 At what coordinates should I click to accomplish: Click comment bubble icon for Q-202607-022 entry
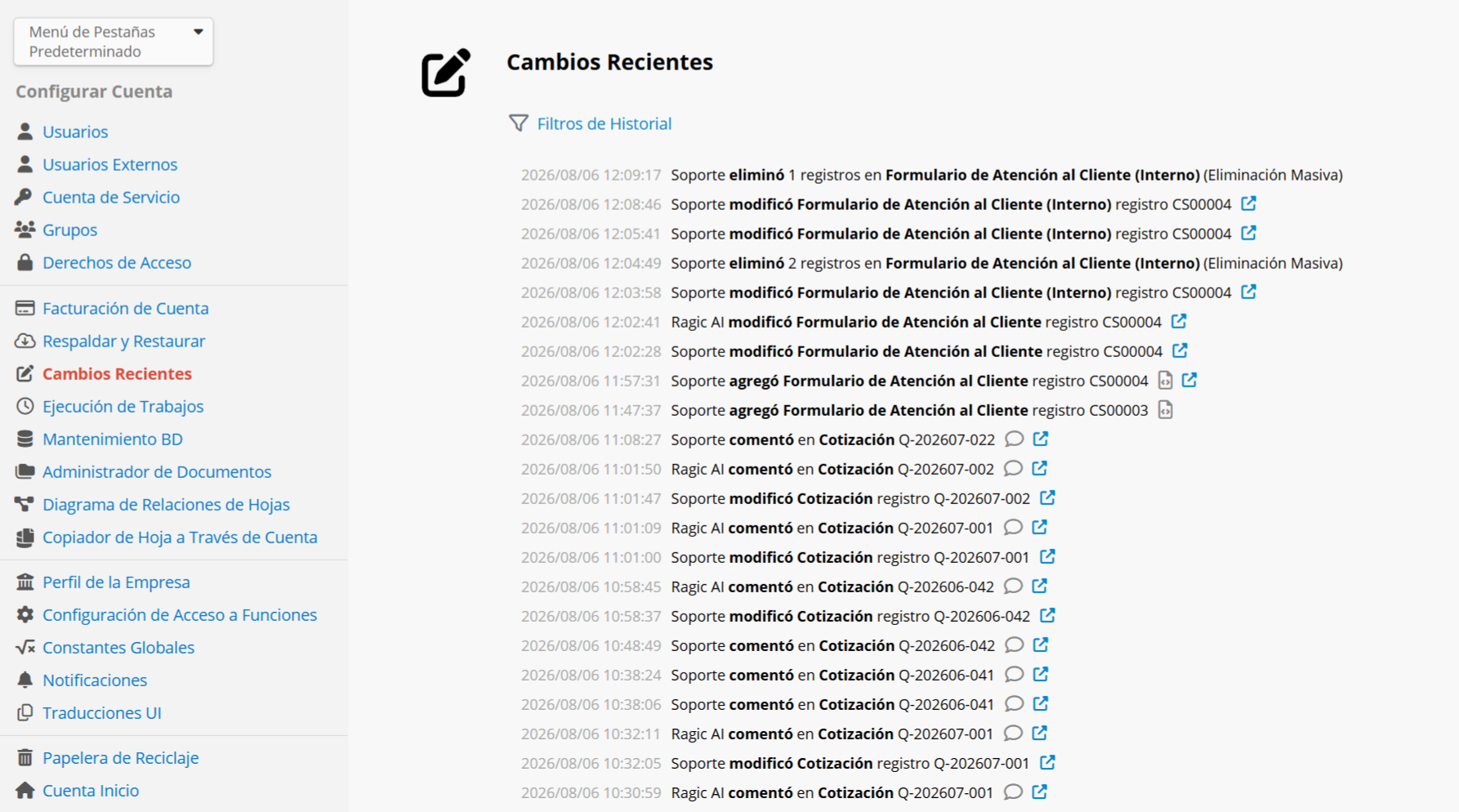1014,439
